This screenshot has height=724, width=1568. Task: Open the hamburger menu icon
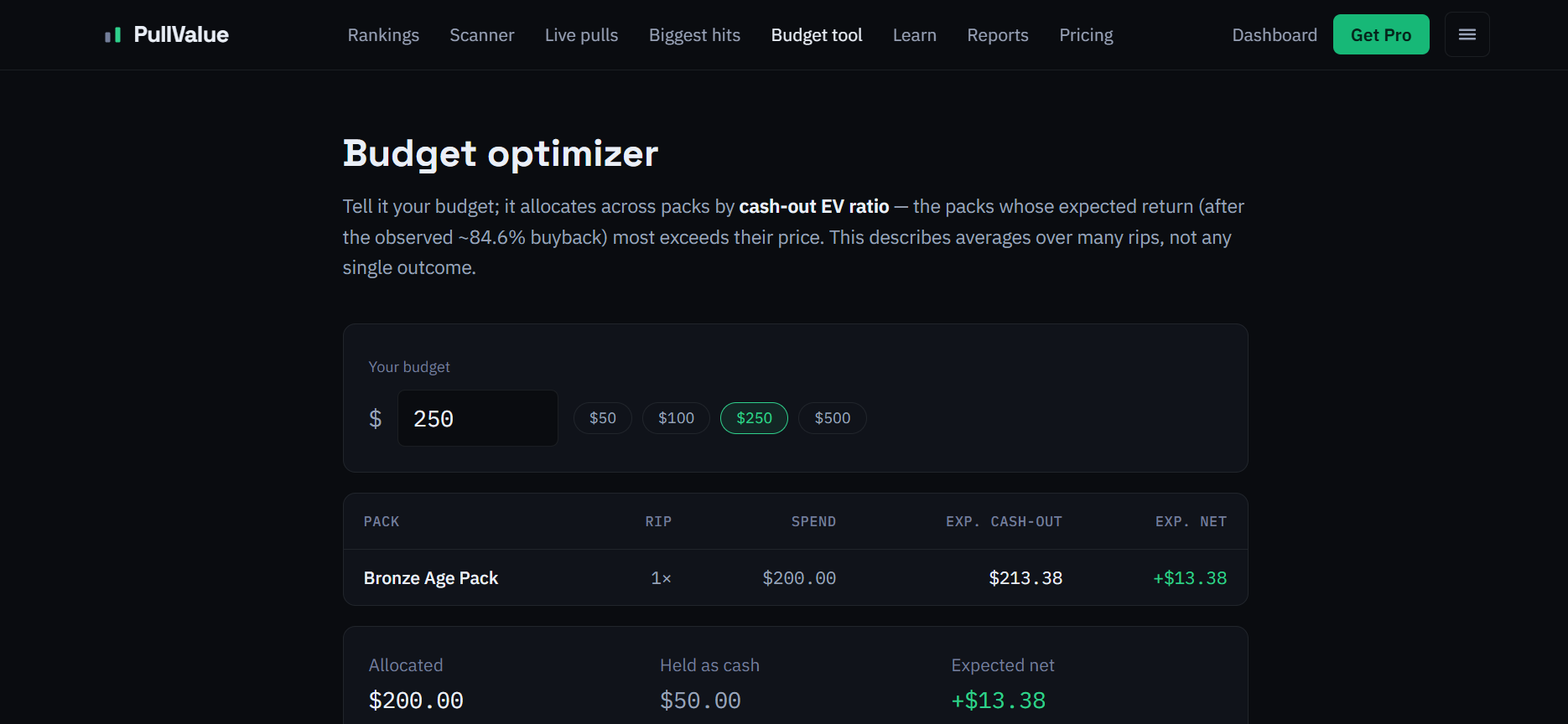[1467, 34]
